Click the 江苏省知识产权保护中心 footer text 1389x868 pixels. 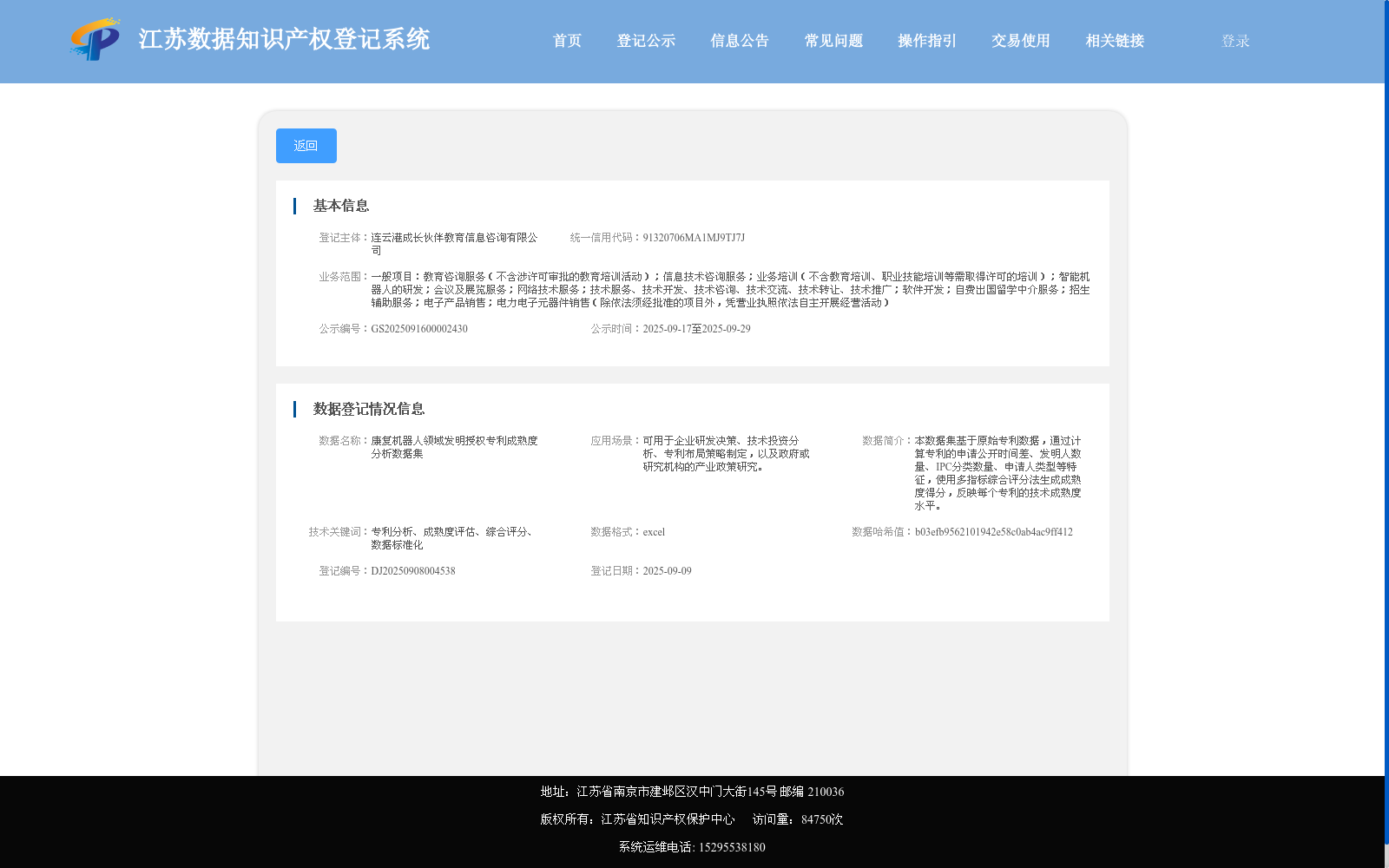(666, 819)
